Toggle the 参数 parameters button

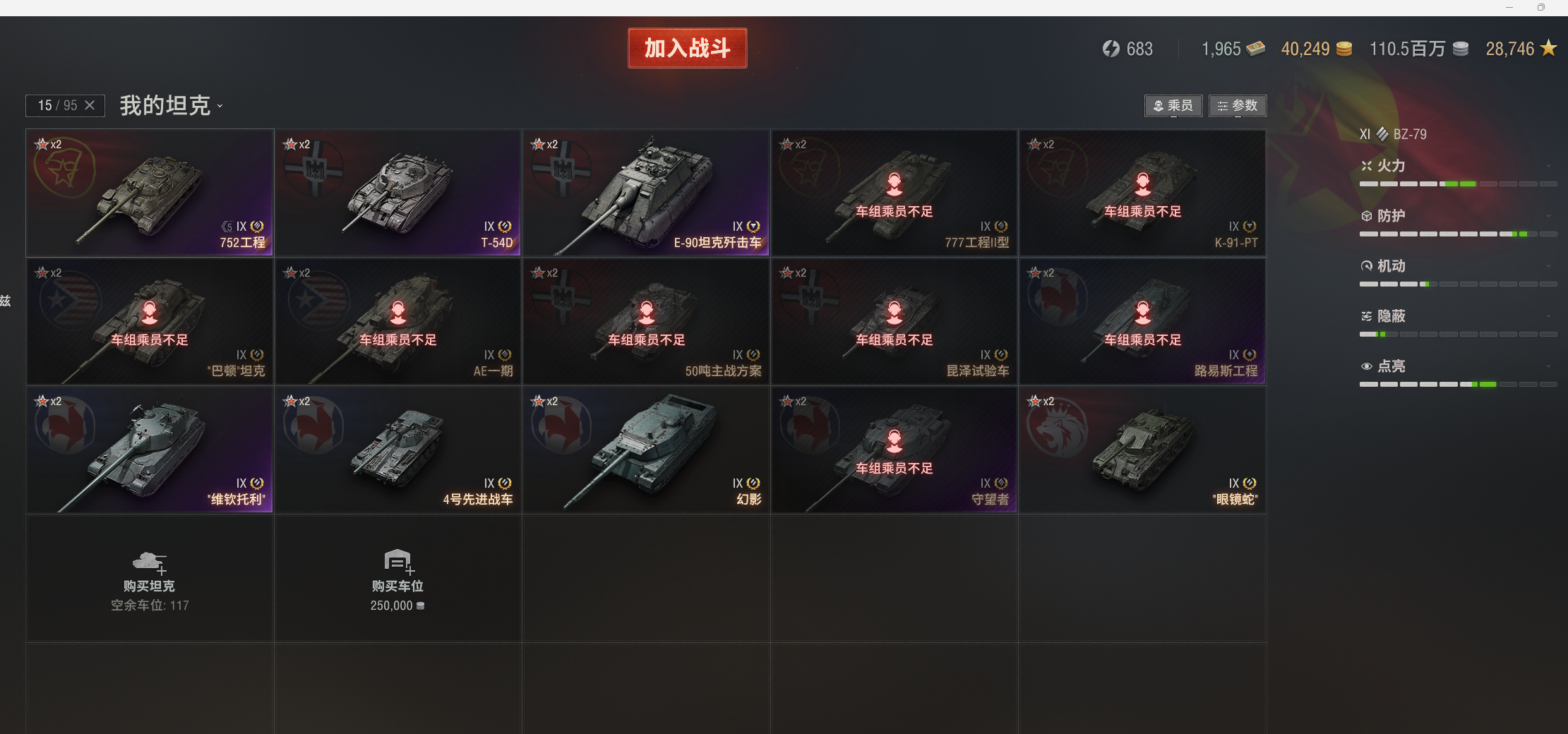click(x=1238, y=106)
